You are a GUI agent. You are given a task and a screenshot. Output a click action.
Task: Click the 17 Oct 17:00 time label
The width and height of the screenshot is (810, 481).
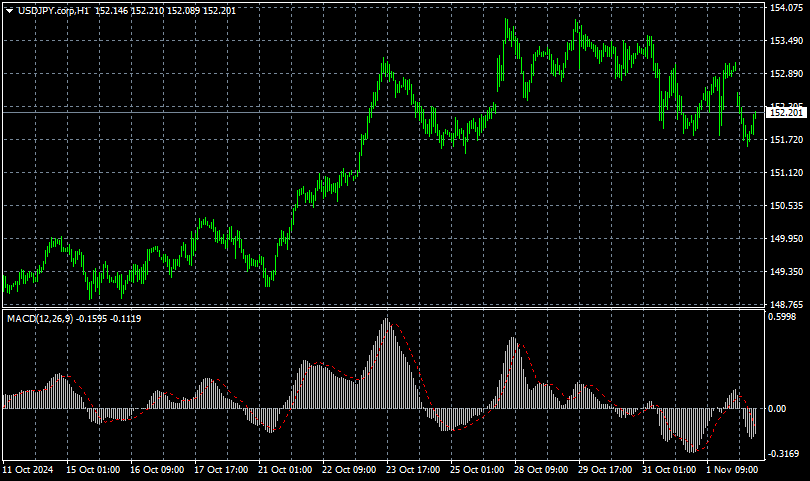[x=221, y=470]
